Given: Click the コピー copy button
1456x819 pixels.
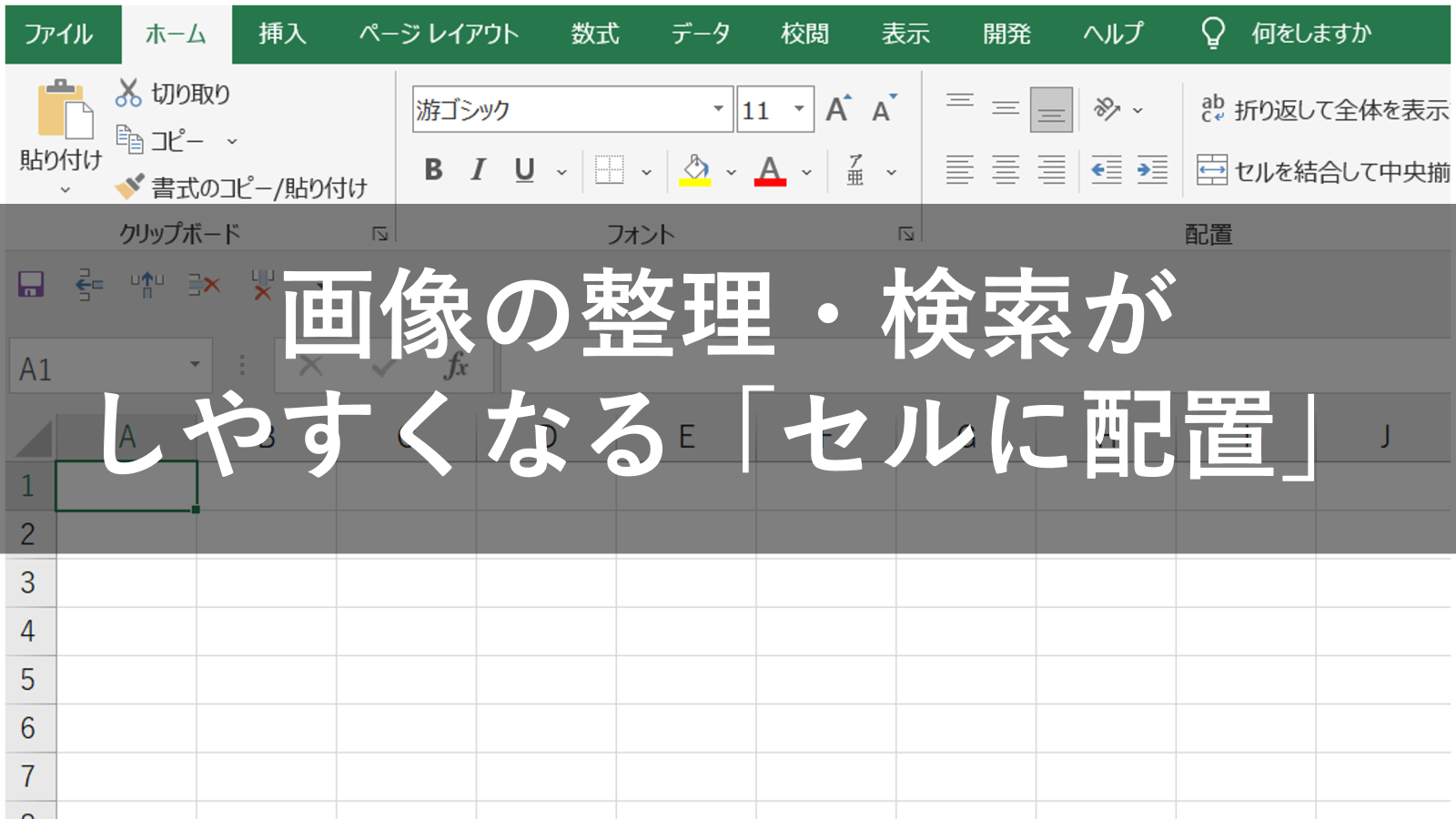Looking at the screenshot, I should [x=161, y=141].
